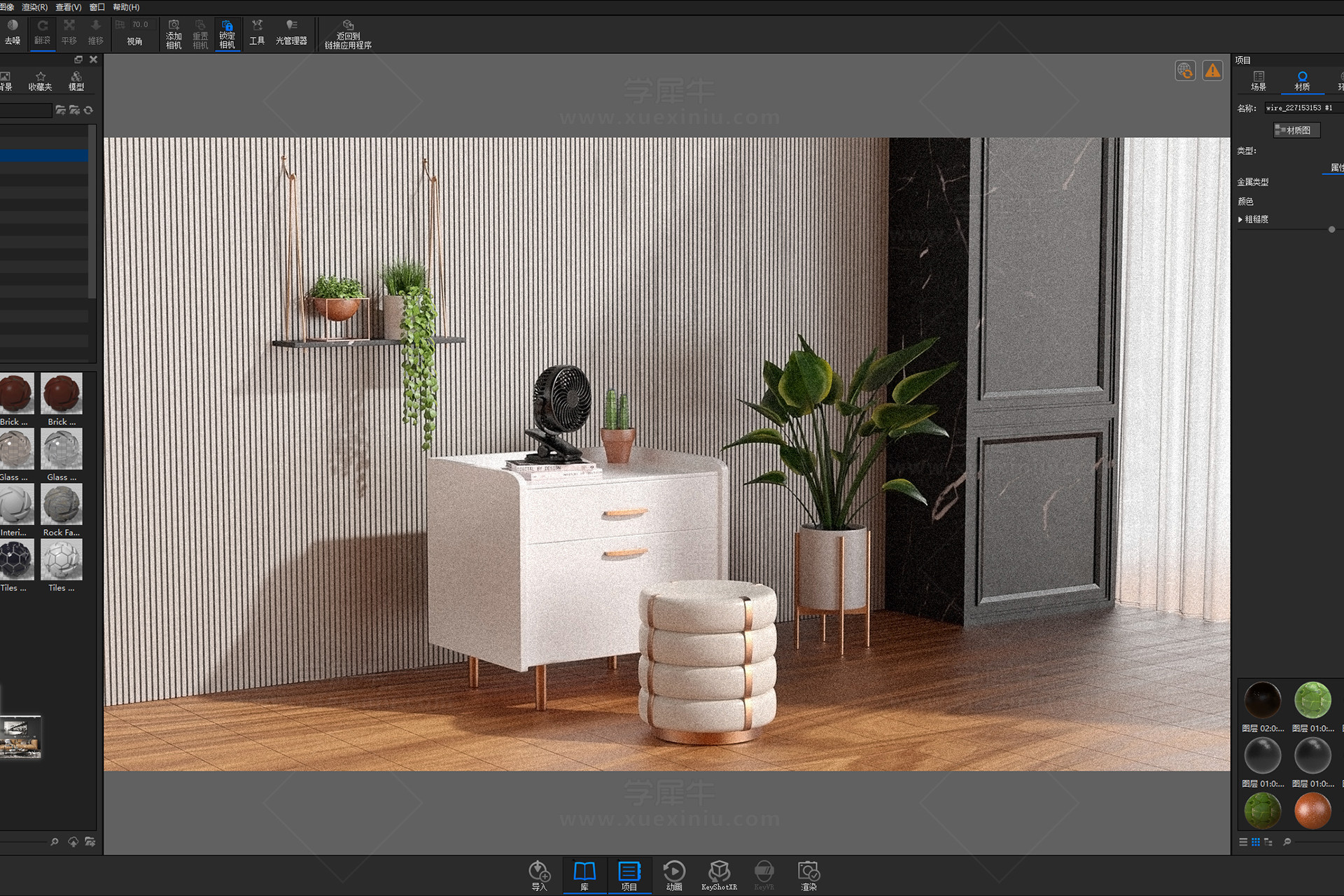Click the 导入 import button
This screenshot has height=896, width=1344.
pyautogui.click(x=539, y=876)
